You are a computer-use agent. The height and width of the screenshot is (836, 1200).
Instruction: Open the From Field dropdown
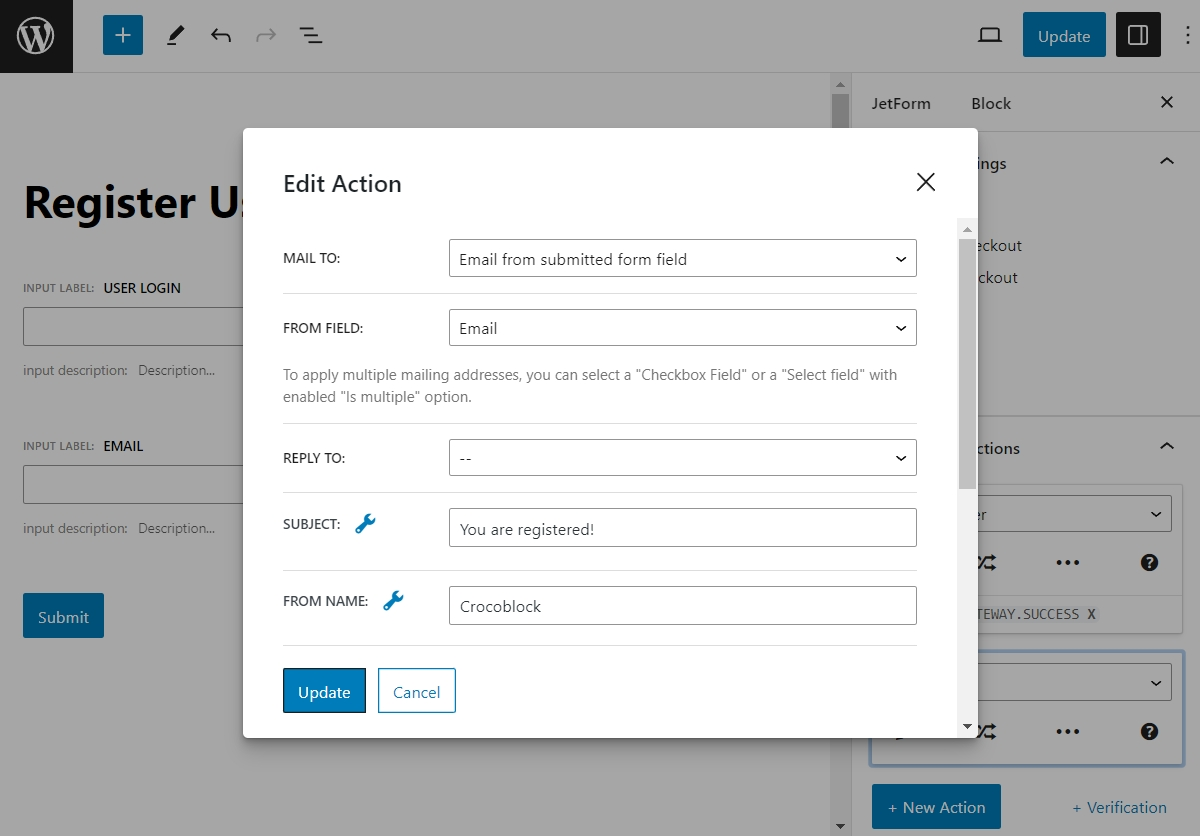point(682,327)
